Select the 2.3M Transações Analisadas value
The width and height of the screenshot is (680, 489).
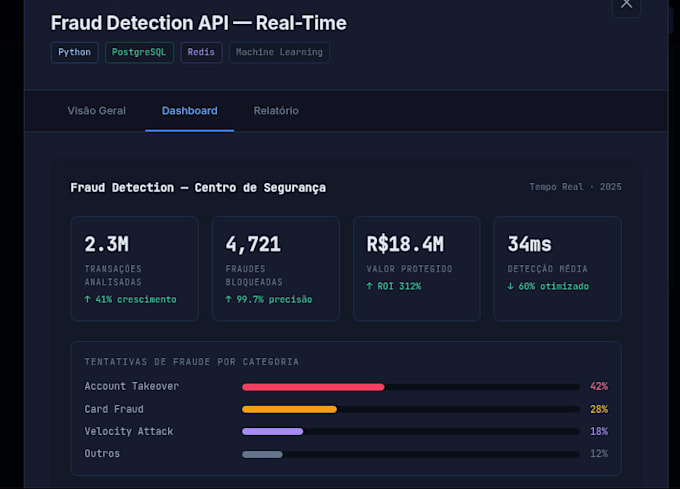[107, 244]
